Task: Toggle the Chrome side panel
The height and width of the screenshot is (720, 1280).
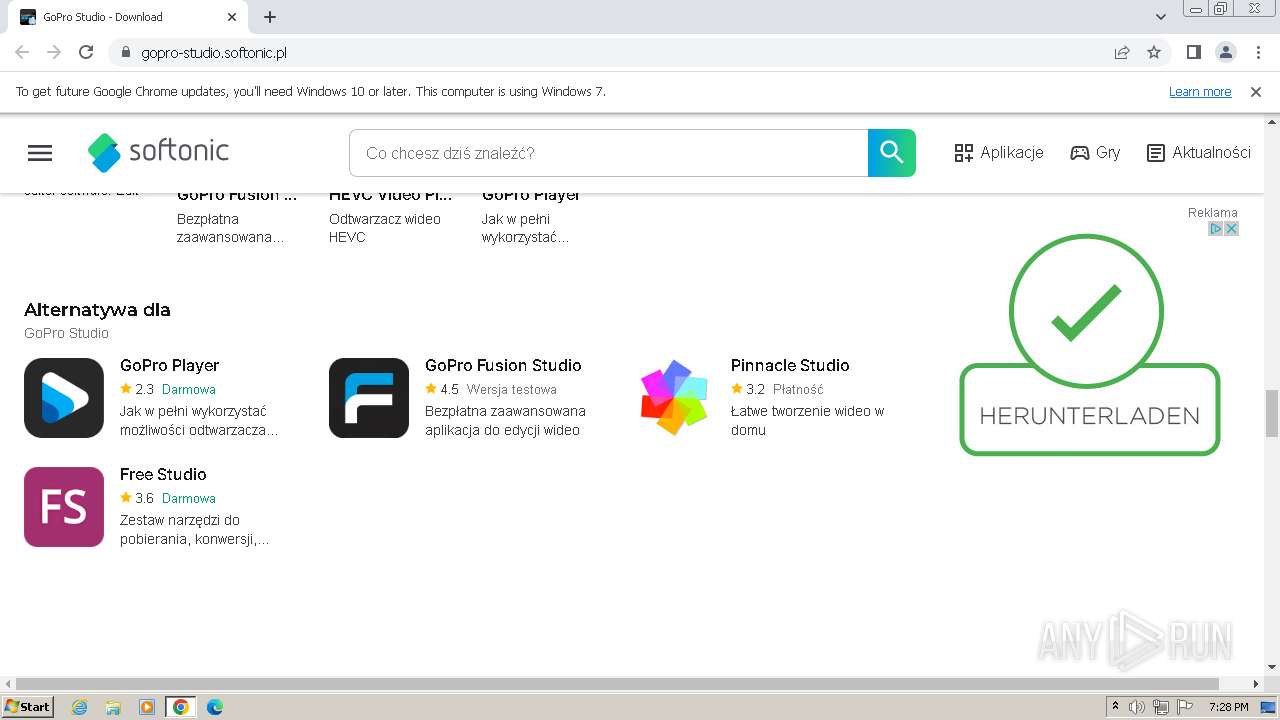Action: tap(1194, 53)
